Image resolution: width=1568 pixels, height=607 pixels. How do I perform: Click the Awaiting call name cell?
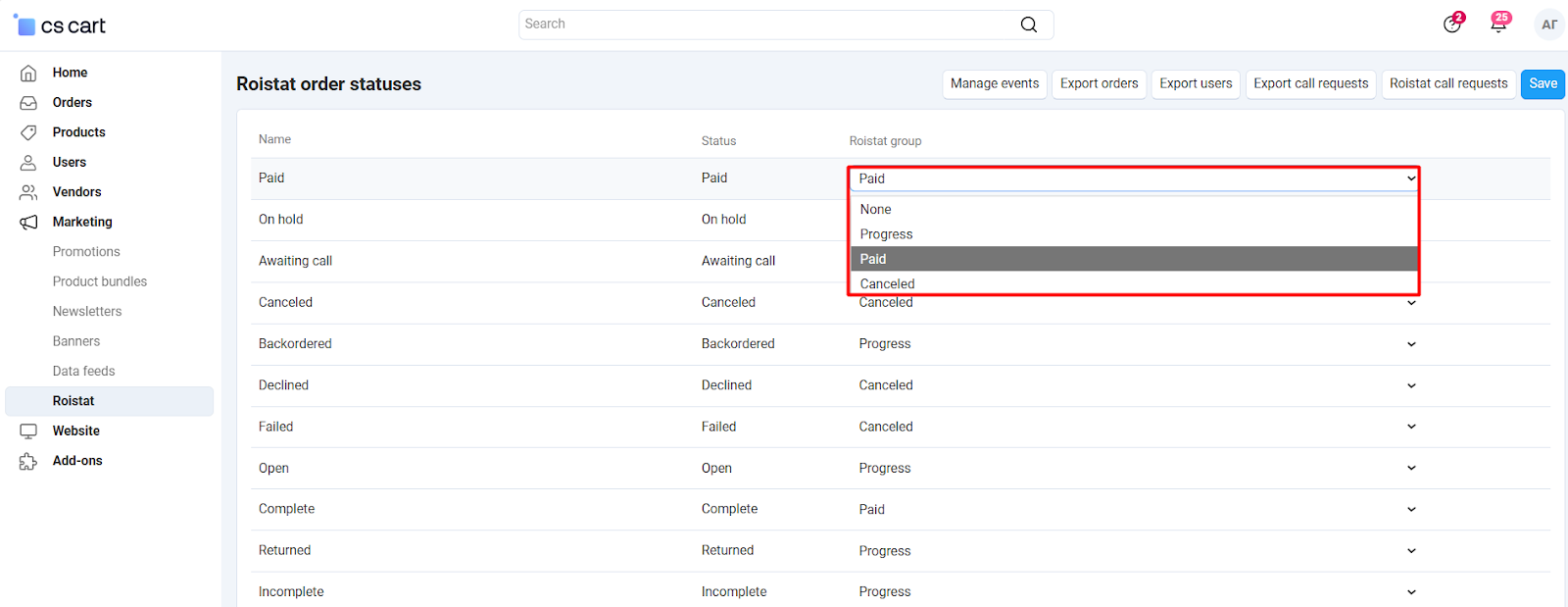click(295, 261)
